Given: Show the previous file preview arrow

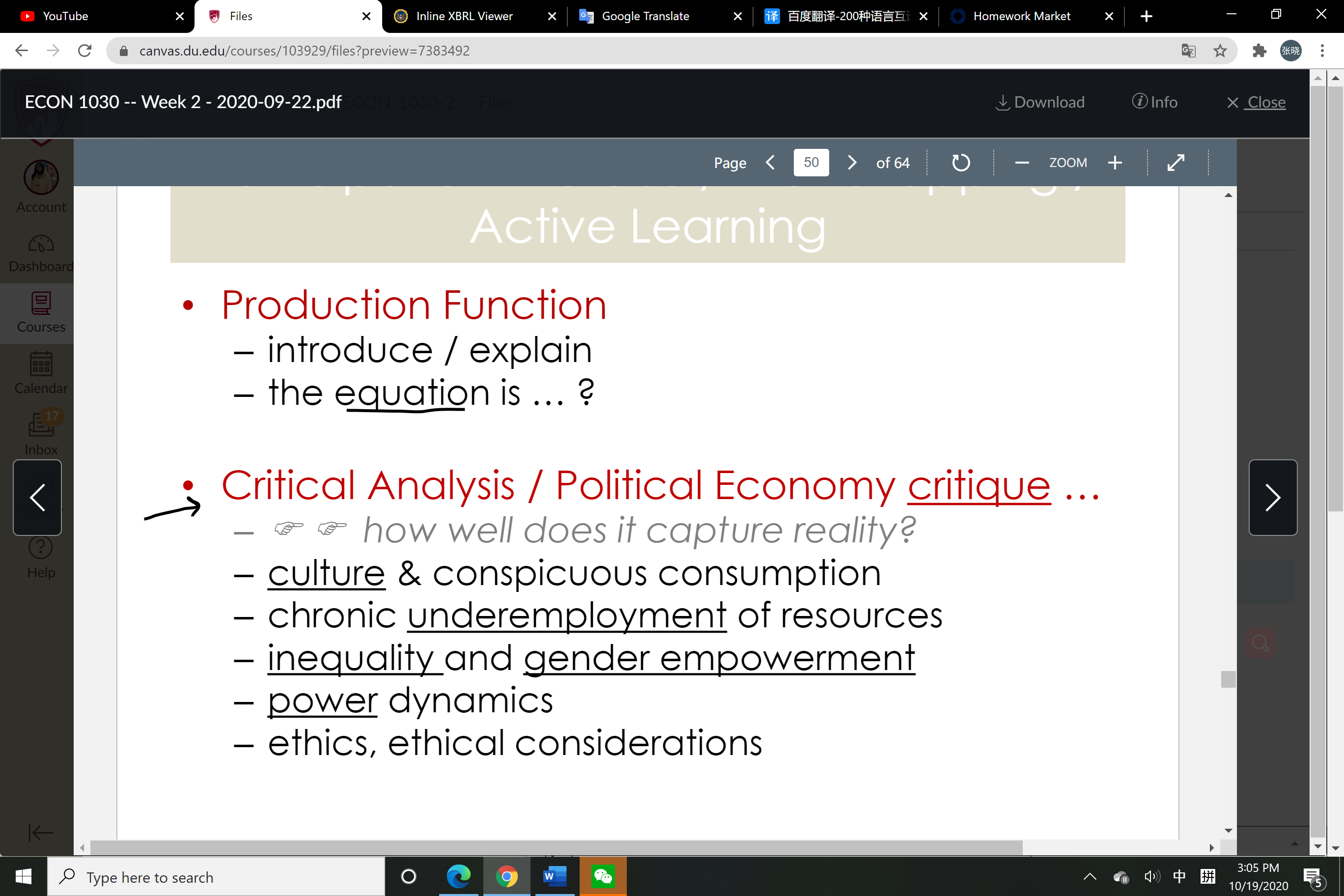Looking at the screenshot, I should point(37,497).
